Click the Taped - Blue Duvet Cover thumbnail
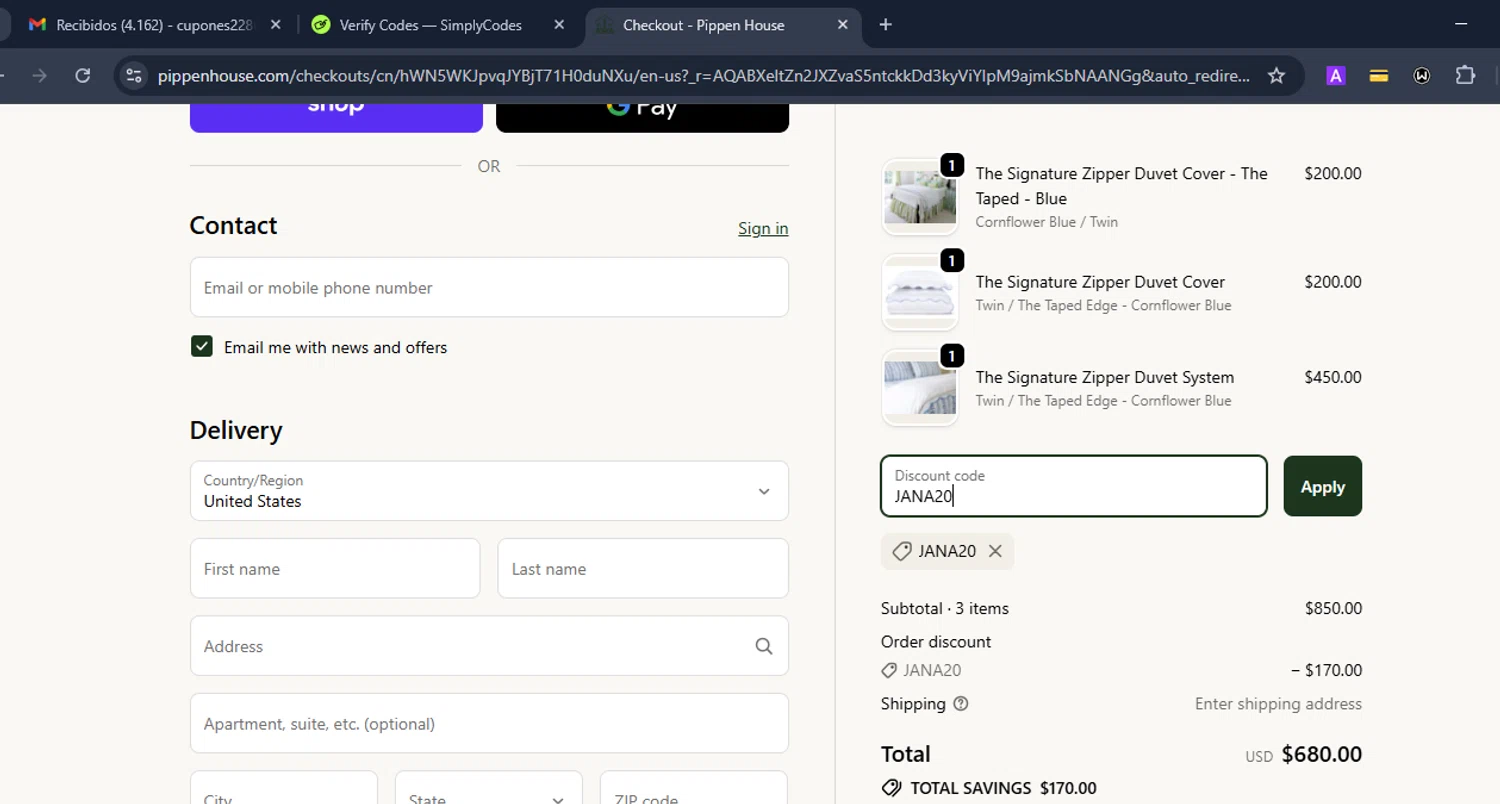1500x804 pixels. 920,197
